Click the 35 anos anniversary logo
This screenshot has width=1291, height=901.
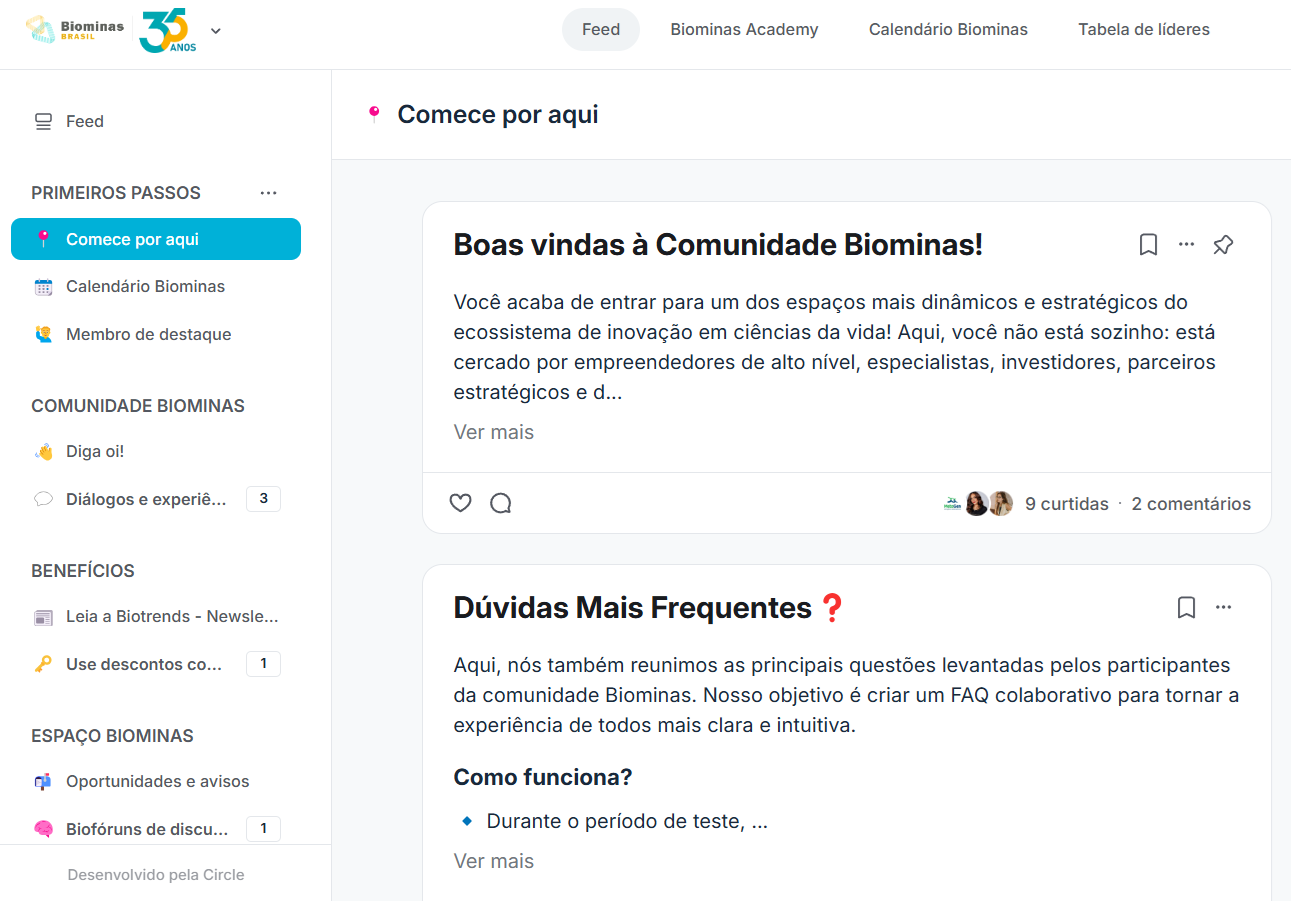[167, 31]
